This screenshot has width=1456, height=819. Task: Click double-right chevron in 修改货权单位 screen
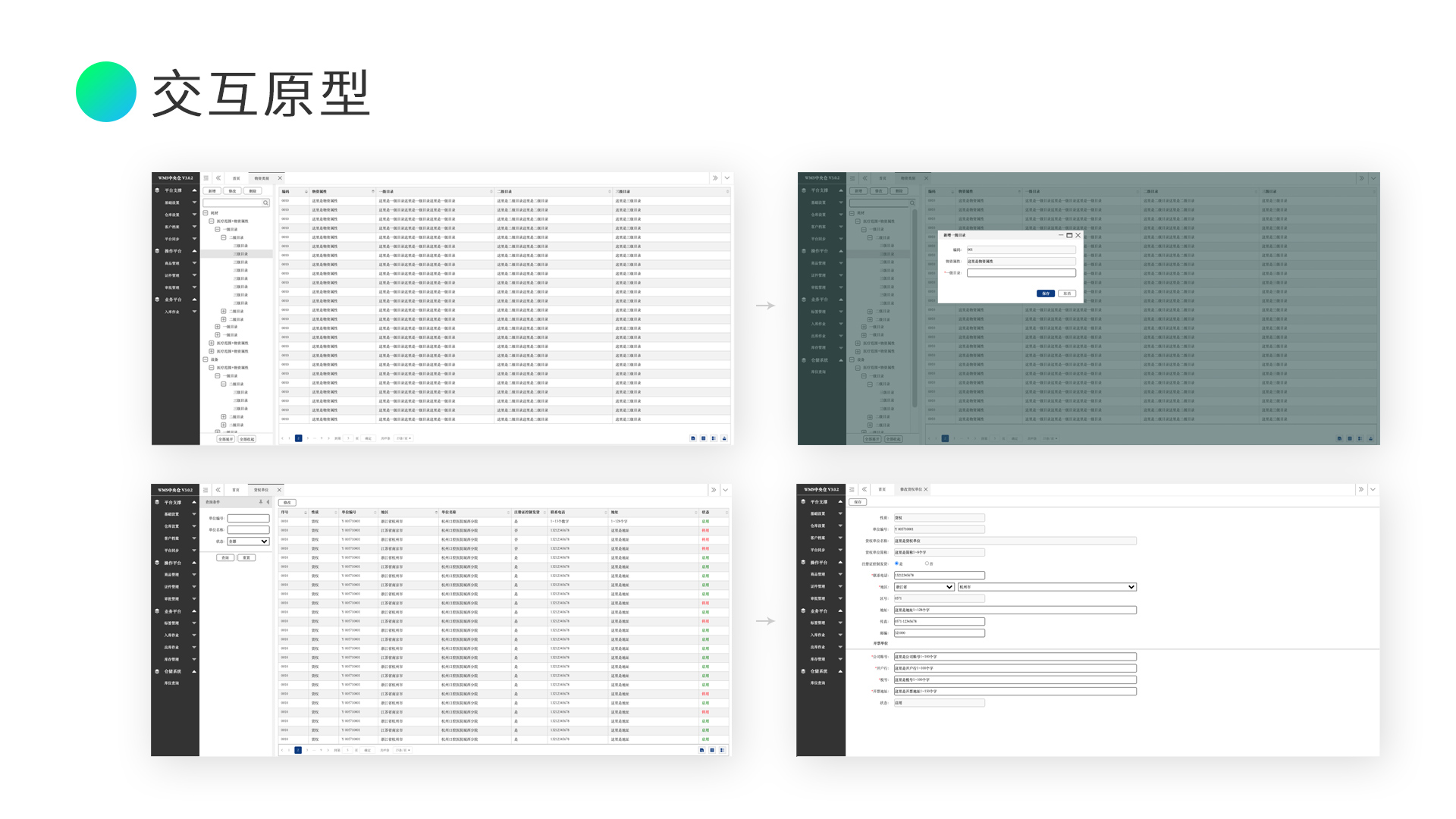coord(1360,489)
